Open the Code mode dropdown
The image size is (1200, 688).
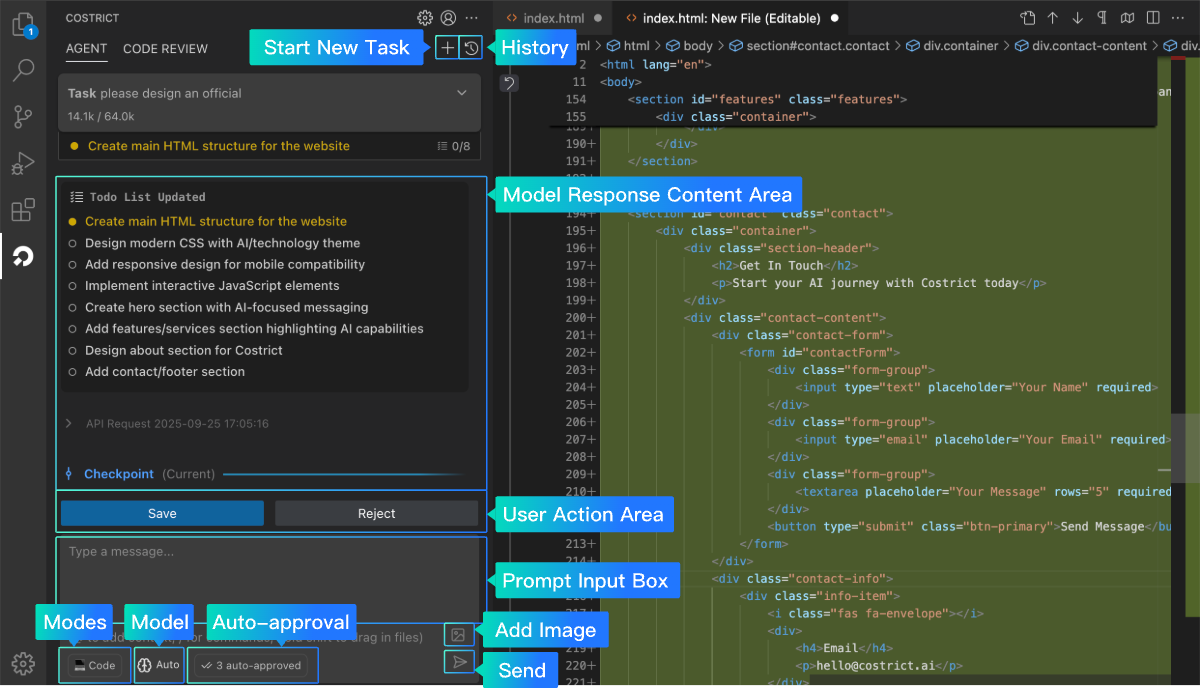pos(94,665)
